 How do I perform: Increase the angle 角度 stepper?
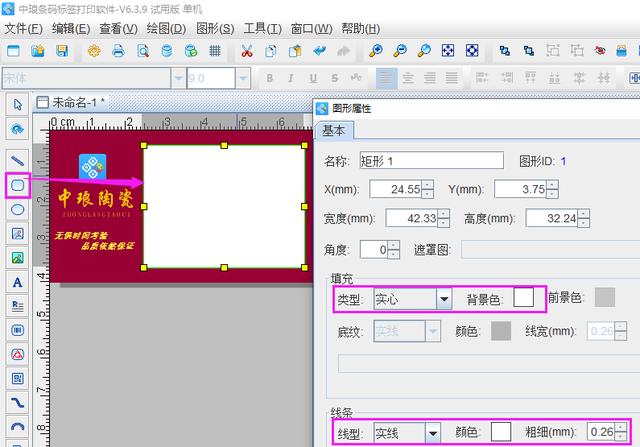pos(393,245)
